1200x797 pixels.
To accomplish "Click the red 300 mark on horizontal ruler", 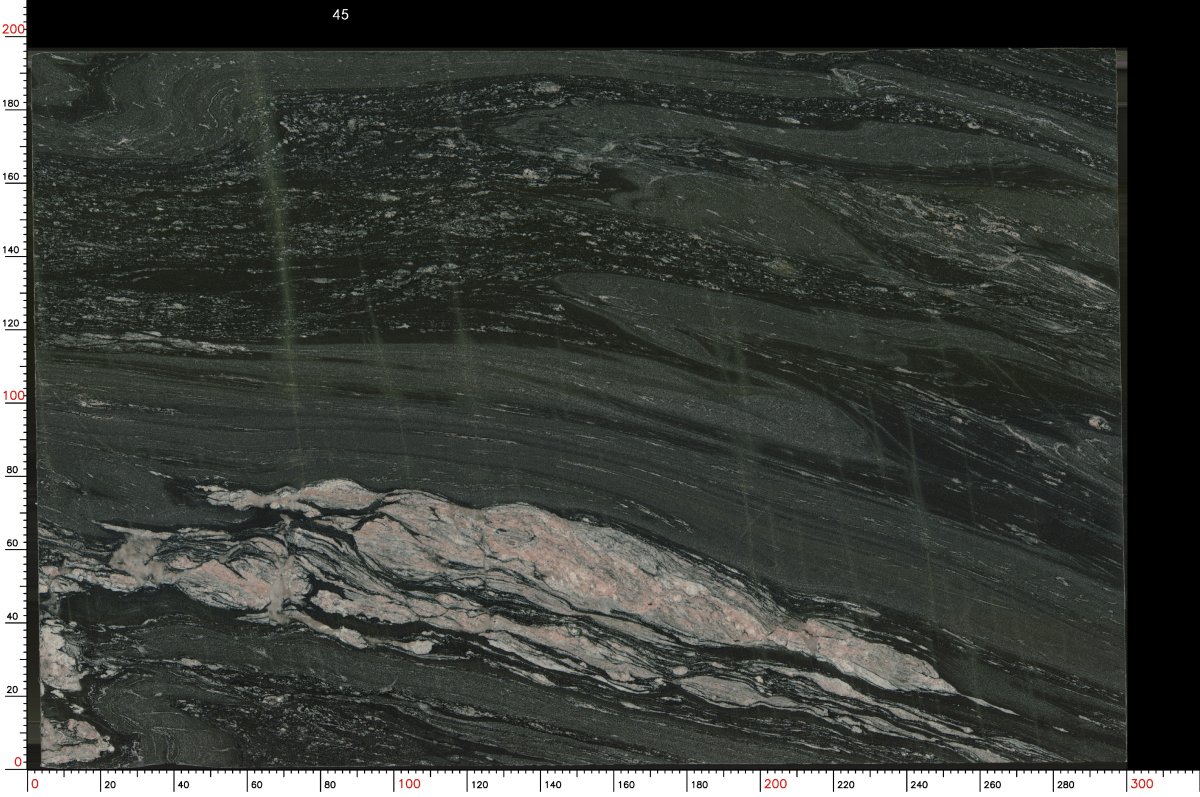I will tap(1141, 784).
